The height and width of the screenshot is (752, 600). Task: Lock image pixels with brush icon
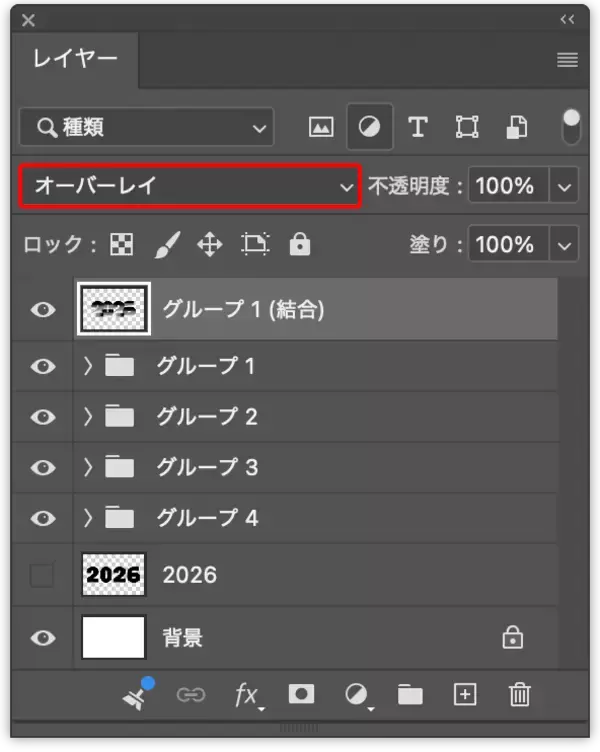coord(167,245)
